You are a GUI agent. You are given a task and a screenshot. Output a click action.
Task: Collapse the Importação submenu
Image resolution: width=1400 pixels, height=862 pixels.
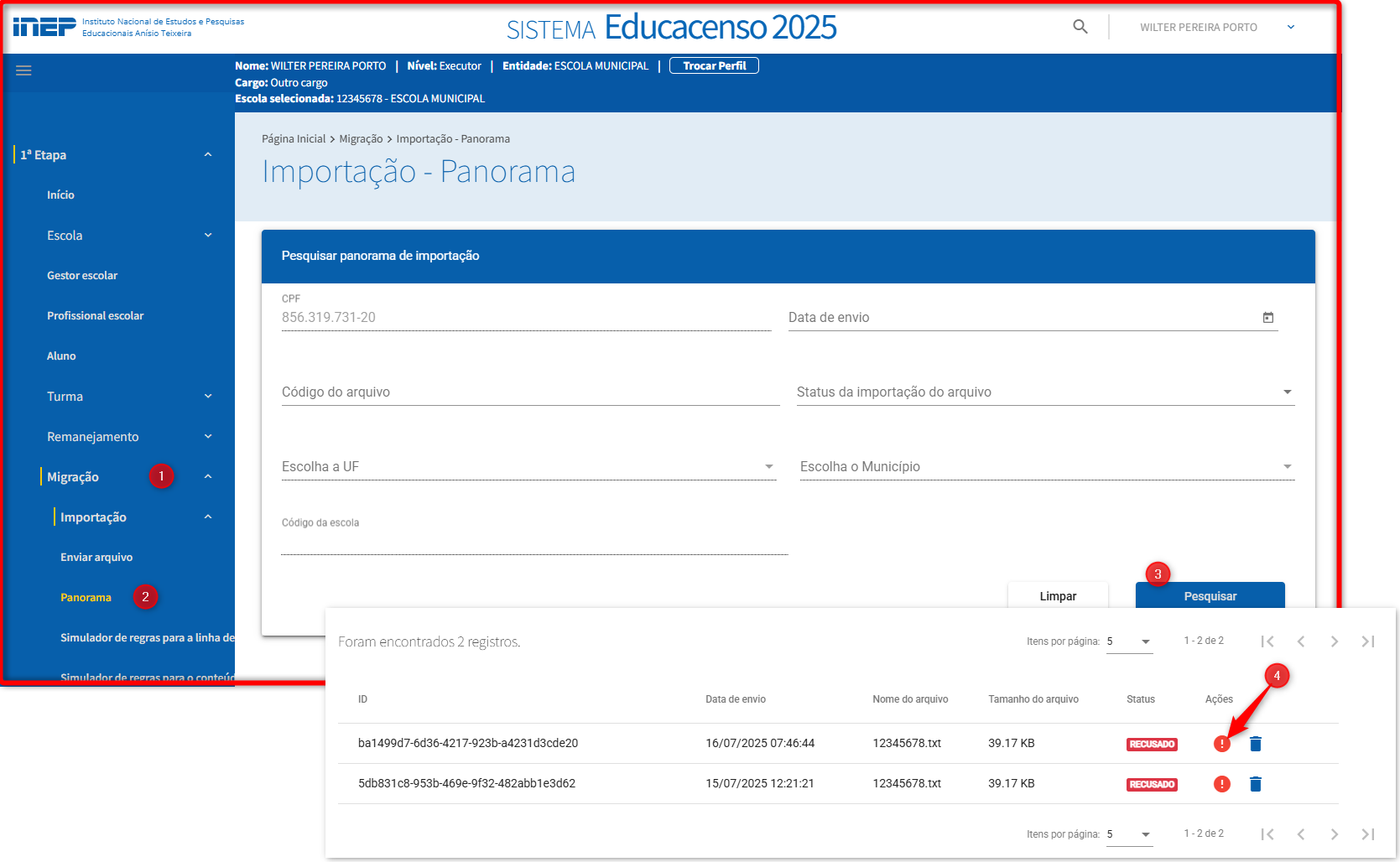(x=208, y=517)
